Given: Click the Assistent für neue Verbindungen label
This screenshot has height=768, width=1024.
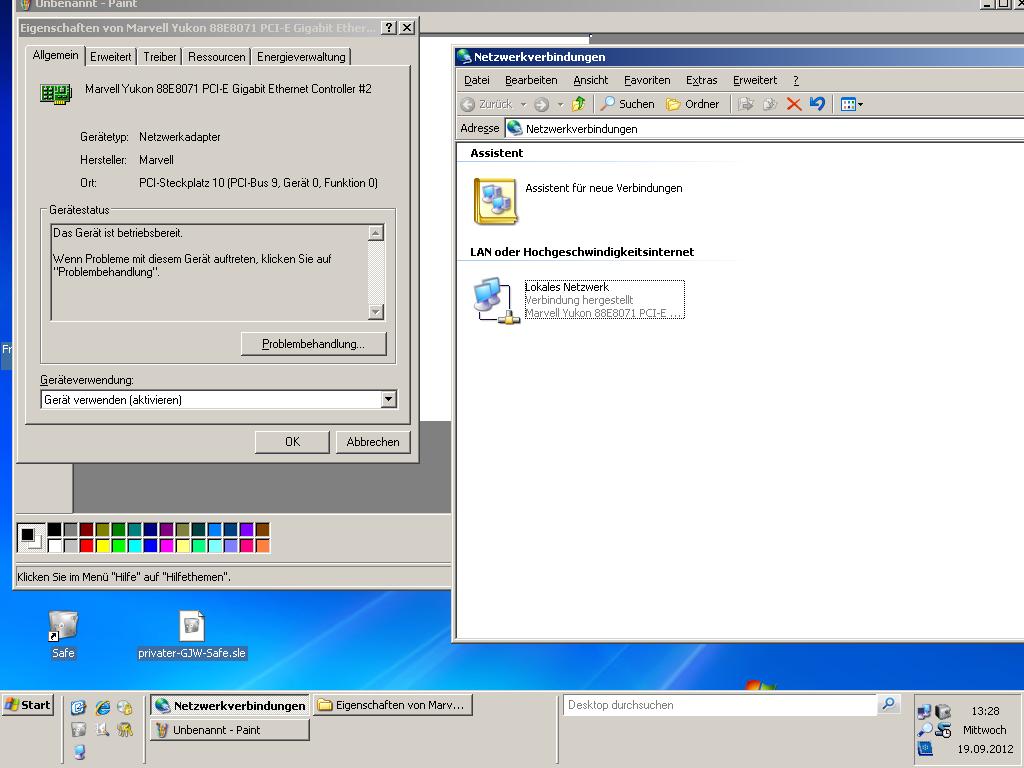Looking at the screenshot, I should point(603,188).
